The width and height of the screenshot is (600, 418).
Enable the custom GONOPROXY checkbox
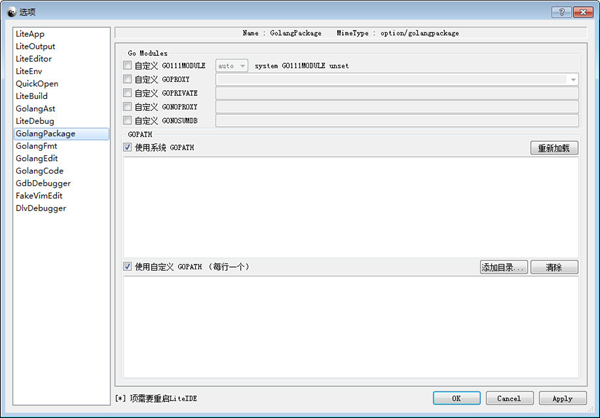(127, 107)
